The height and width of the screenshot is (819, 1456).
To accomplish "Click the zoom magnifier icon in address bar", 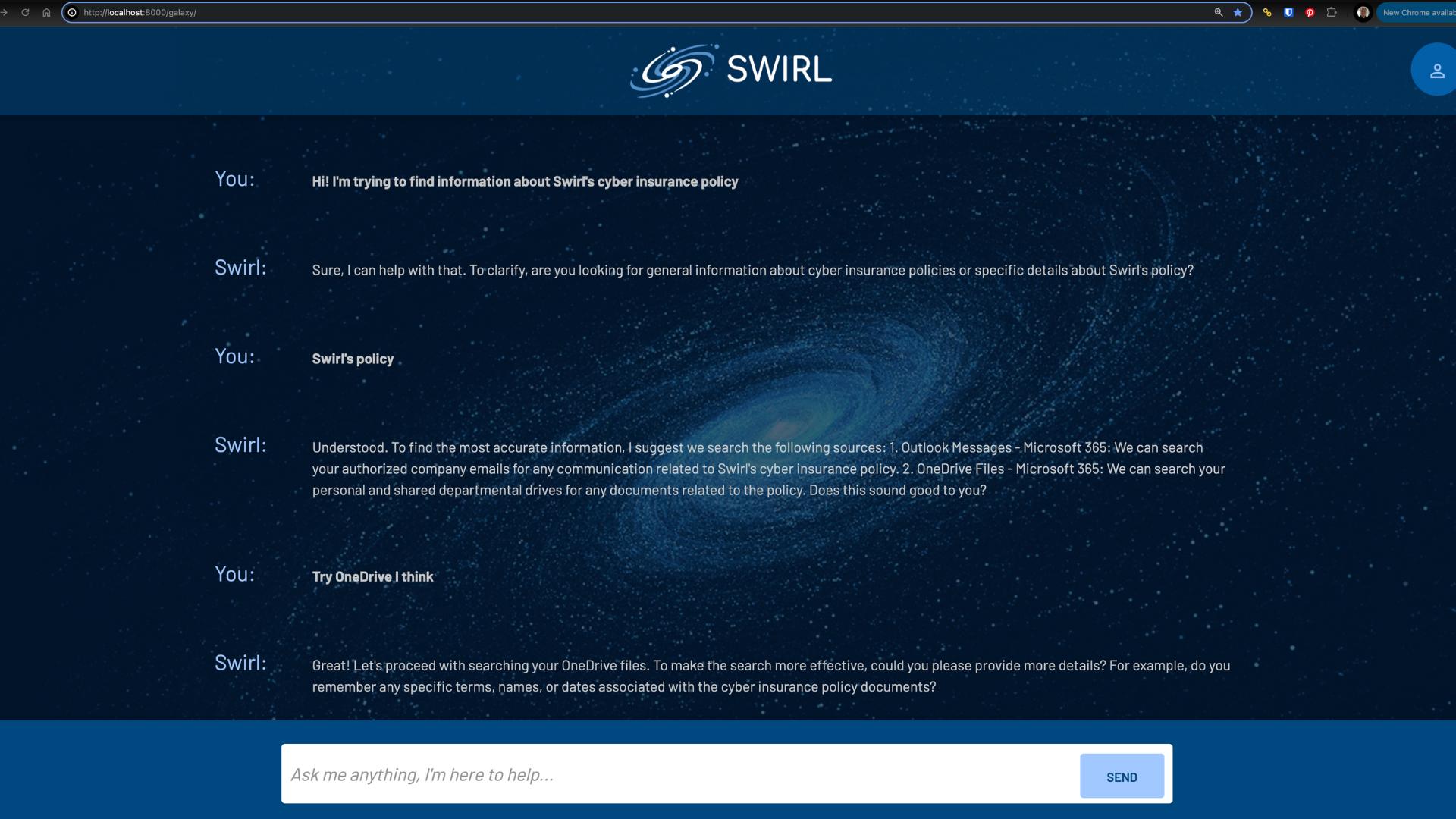I will (x=1219, y=12).
